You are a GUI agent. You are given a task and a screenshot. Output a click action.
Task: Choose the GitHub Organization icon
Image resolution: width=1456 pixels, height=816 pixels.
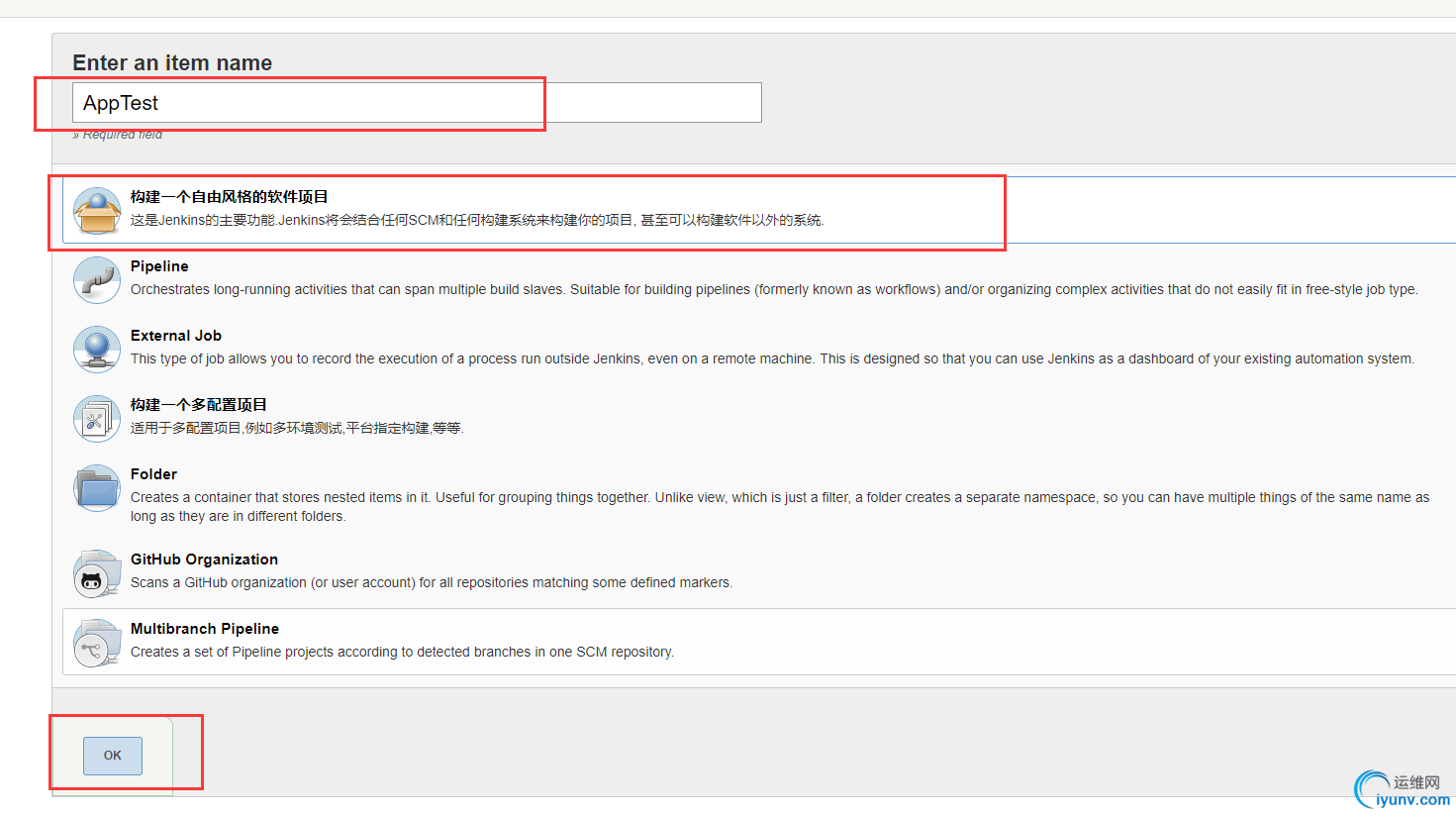pos(97,573)
